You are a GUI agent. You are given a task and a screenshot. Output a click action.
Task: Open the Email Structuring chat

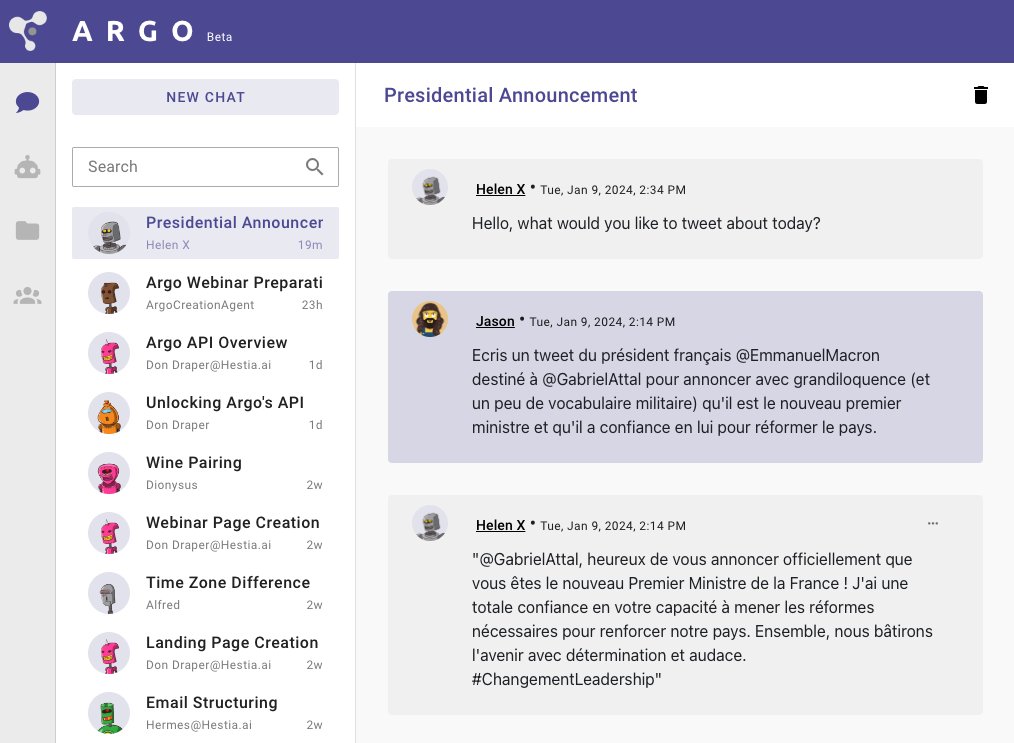pyautogui.click(x=205, y=713)
